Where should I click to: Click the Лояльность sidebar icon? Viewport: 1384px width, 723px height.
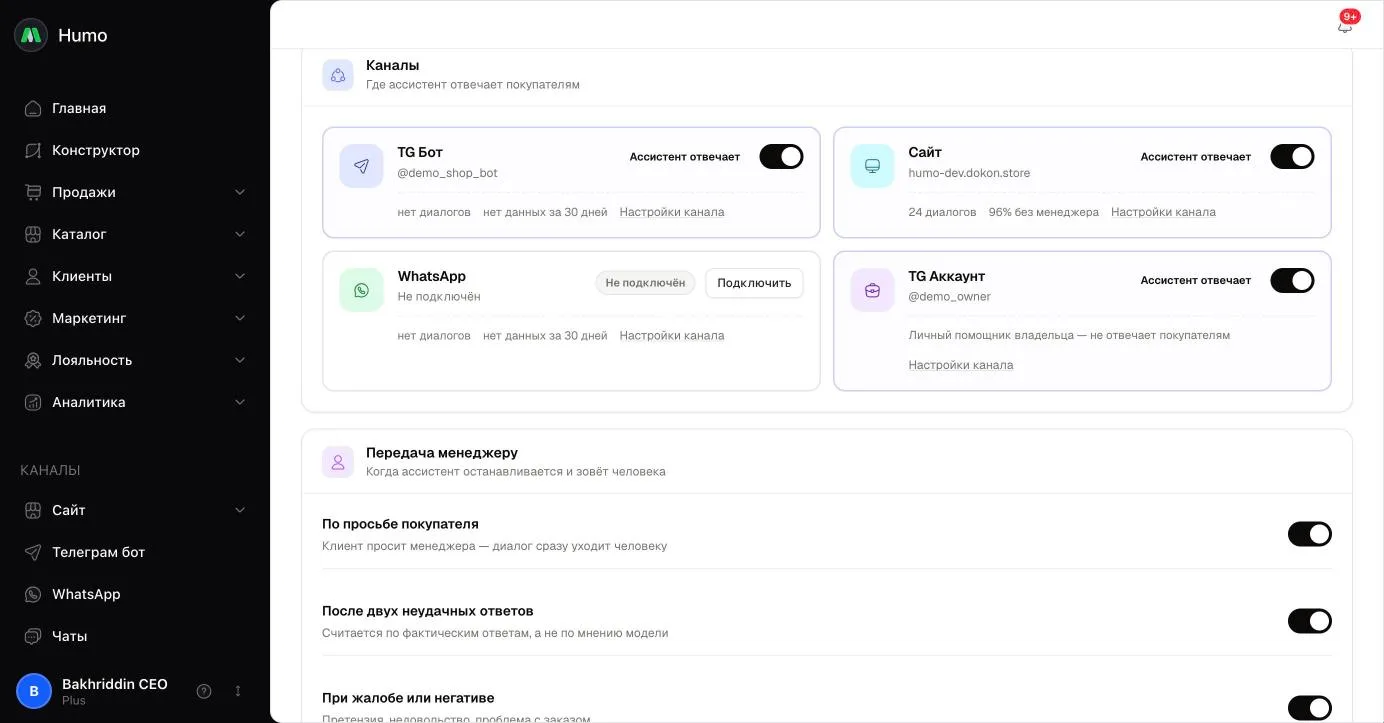33,360
